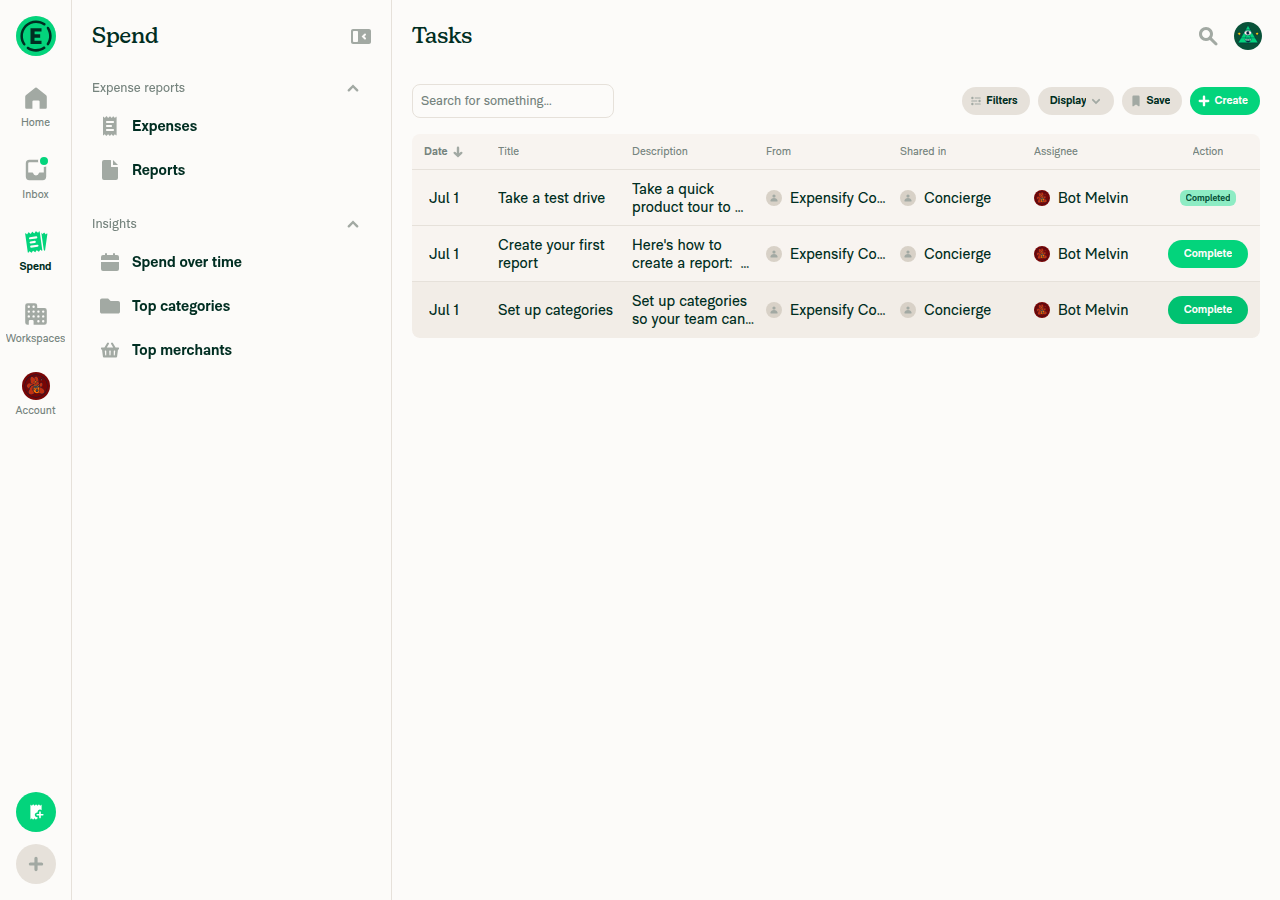
Task: Open the Expenses menu item
Action: 231,126
